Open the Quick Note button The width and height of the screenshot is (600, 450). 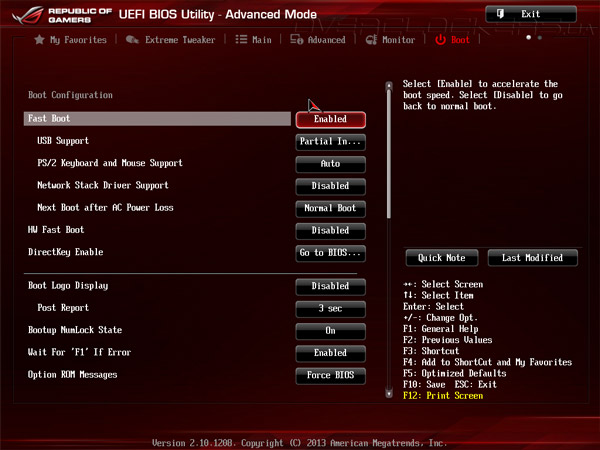click(442, 258)
